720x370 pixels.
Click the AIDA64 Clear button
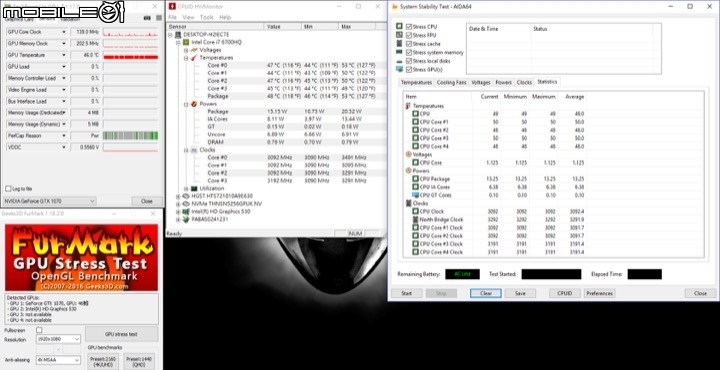click(485, 293)
